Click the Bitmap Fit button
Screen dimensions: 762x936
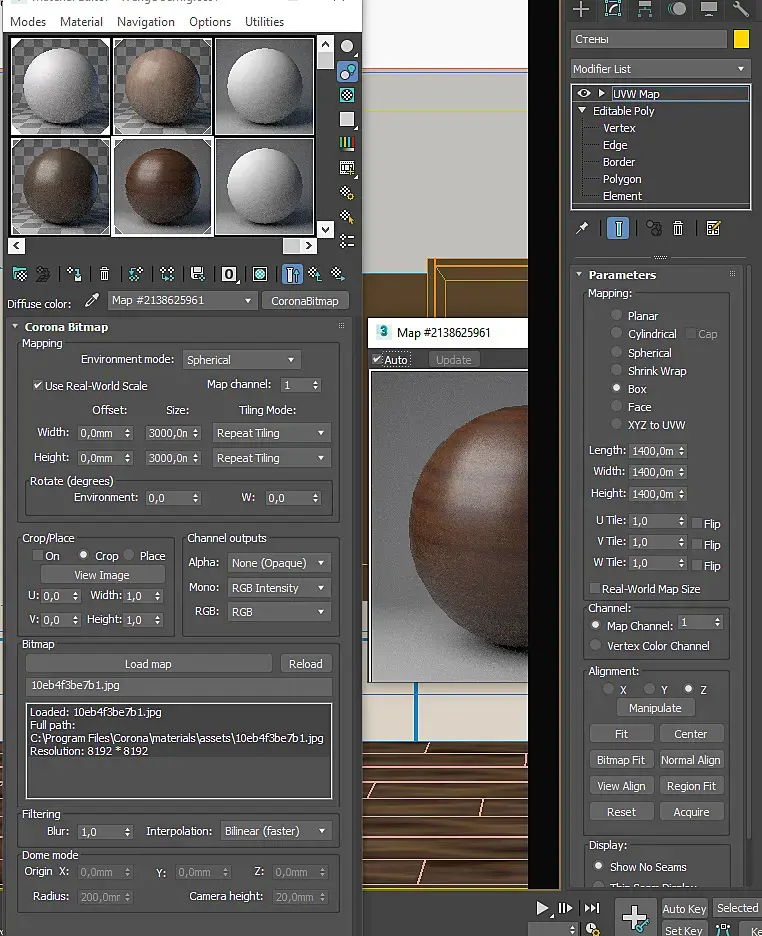tap(621, 760)
